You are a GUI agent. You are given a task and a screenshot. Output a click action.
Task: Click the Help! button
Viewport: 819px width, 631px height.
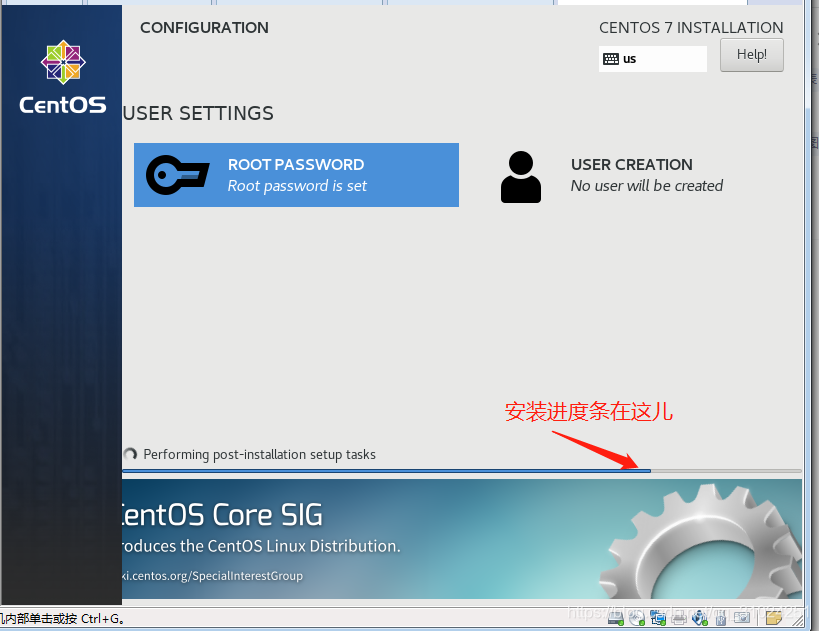(x=752, y=55)
